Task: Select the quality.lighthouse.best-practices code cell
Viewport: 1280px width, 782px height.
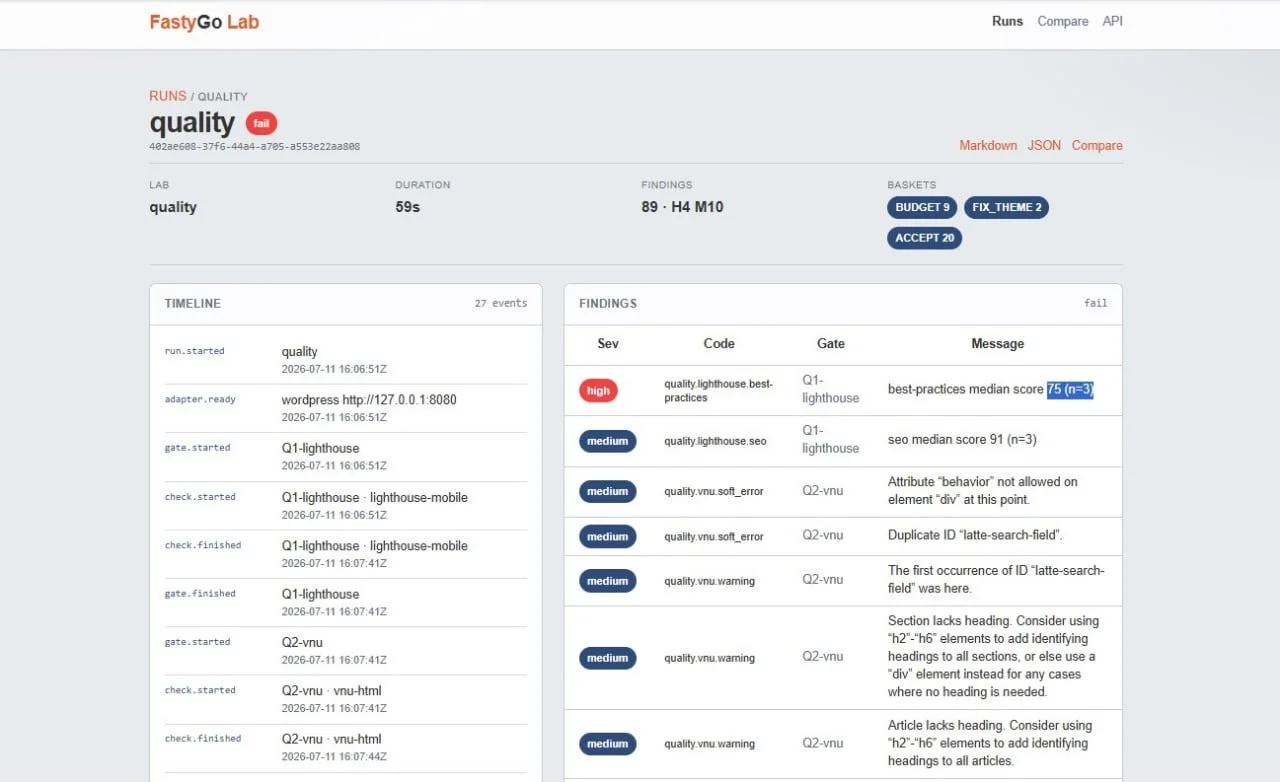Action: pos(718,391)
